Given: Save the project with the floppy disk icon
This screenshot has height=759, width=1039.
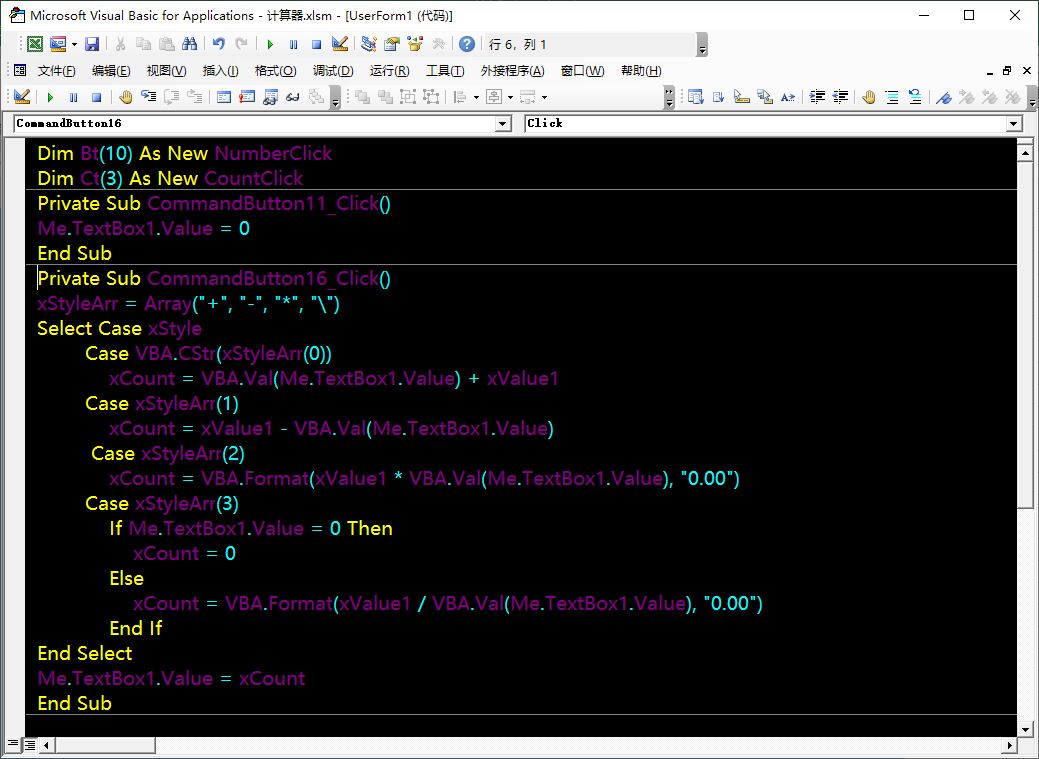Looking at the screenshot, I should [92, 44].
